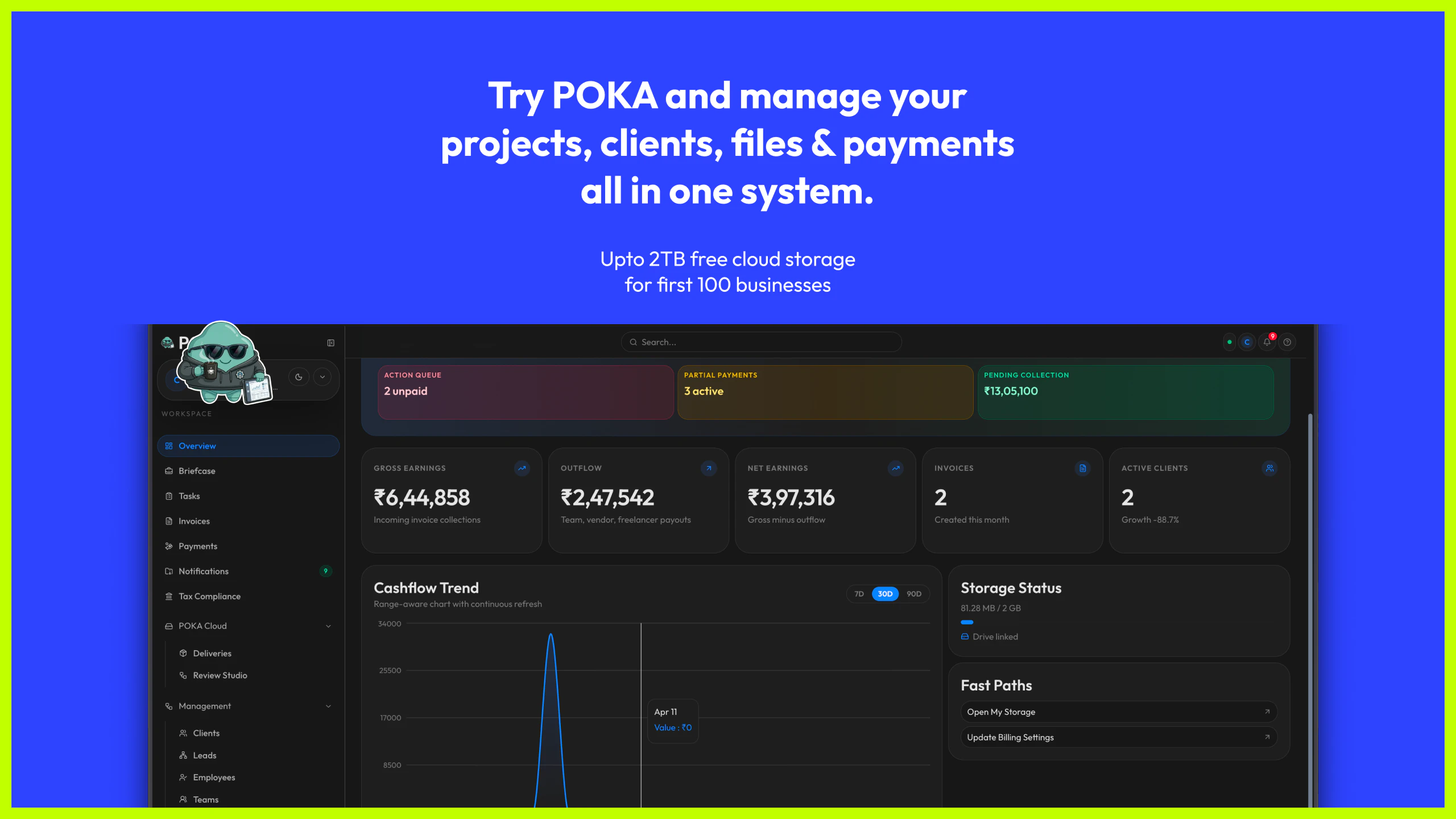The image size is (1456, 819).
Task: Click the green online status indicator
Action: click(1230, 342)
